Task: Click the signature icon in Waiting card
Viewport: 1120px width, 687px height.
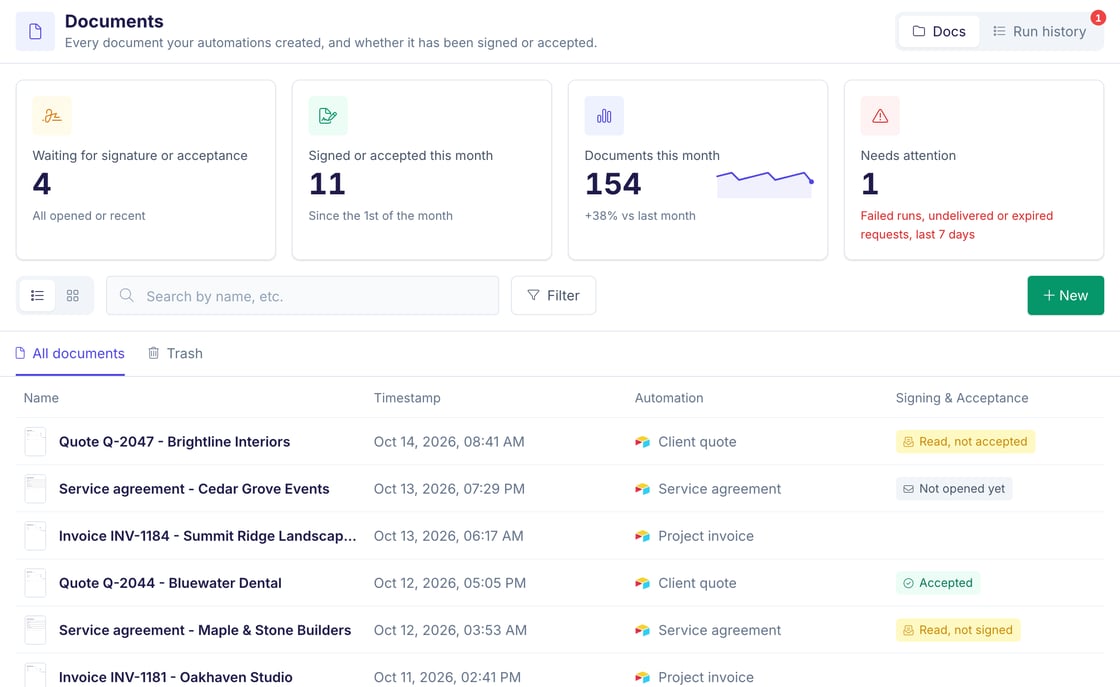Action: coord(51,116)
